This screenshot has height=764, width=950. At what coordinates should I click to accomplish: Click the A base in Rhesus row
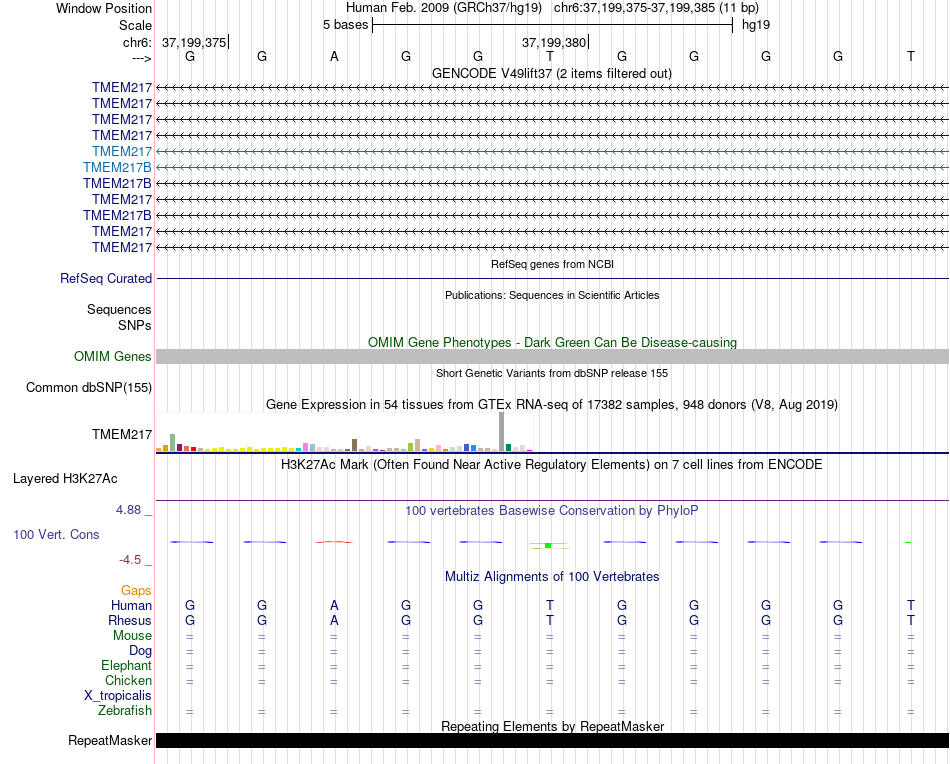point(334,620)
